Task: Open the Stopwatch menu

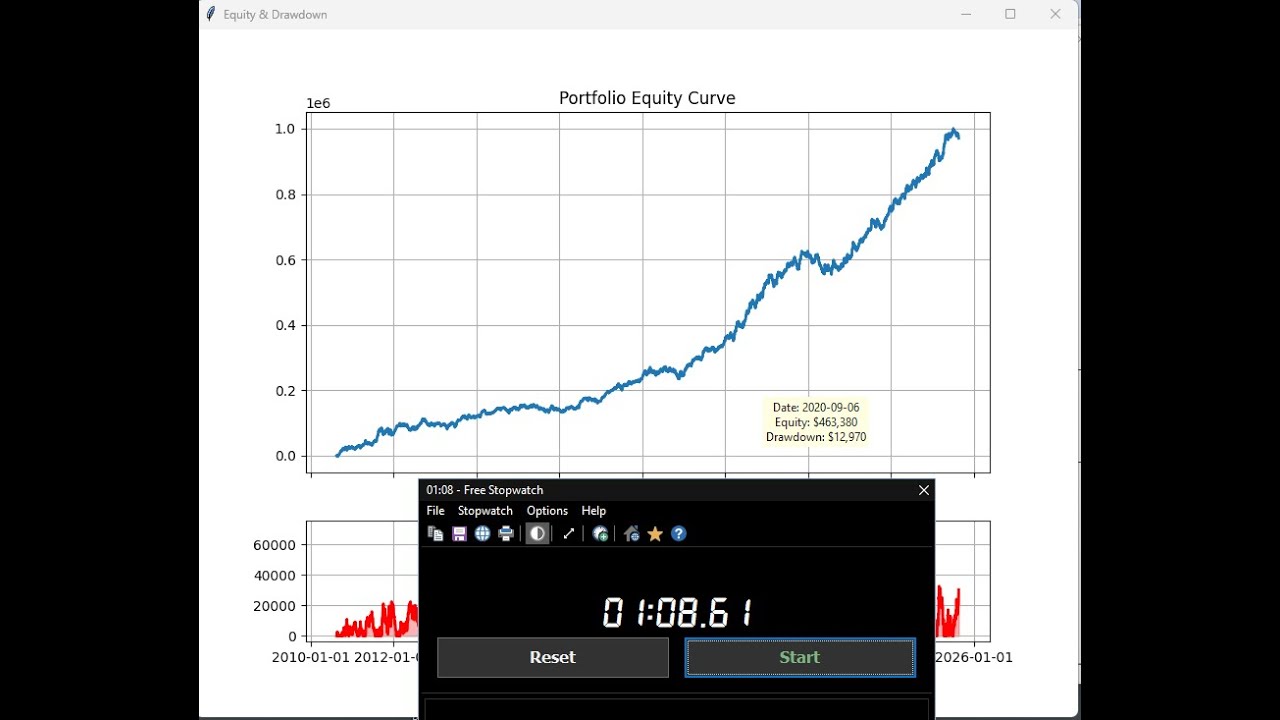Action: tap(485, 511)
